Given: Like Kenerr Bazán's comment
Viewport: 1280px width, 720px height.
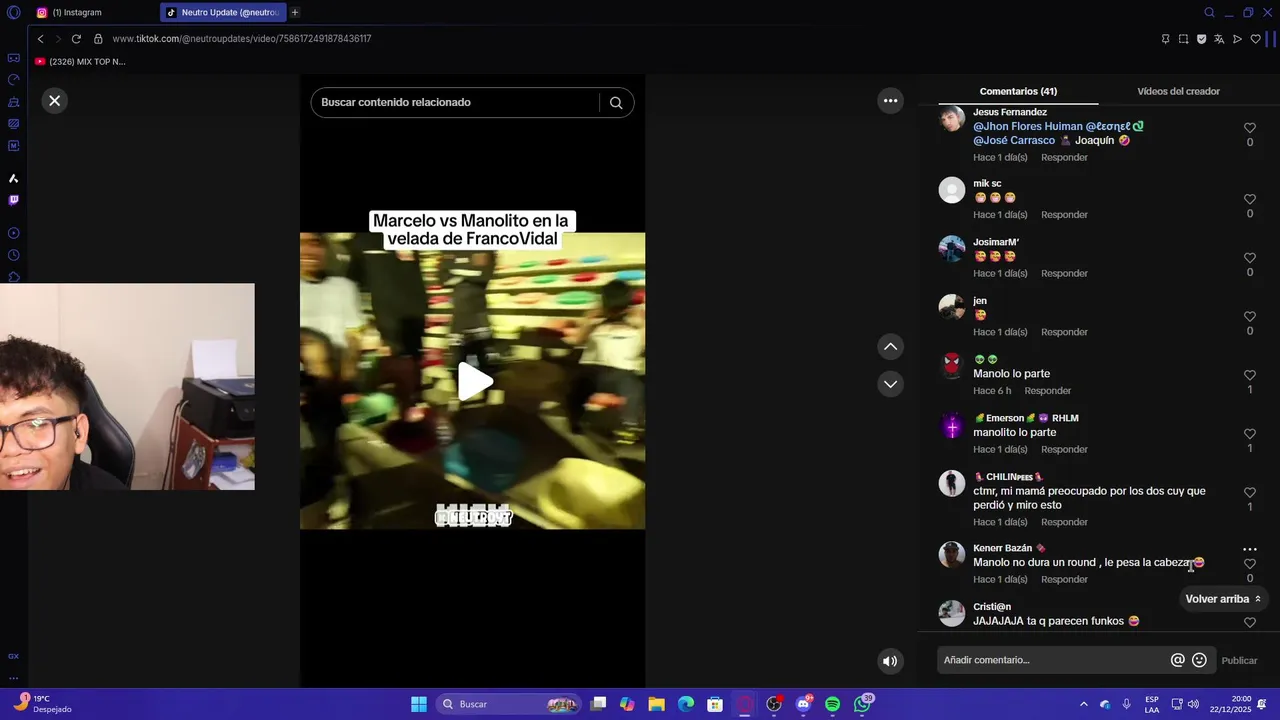Looking at the screenshot, I should tap(1250, 564).
